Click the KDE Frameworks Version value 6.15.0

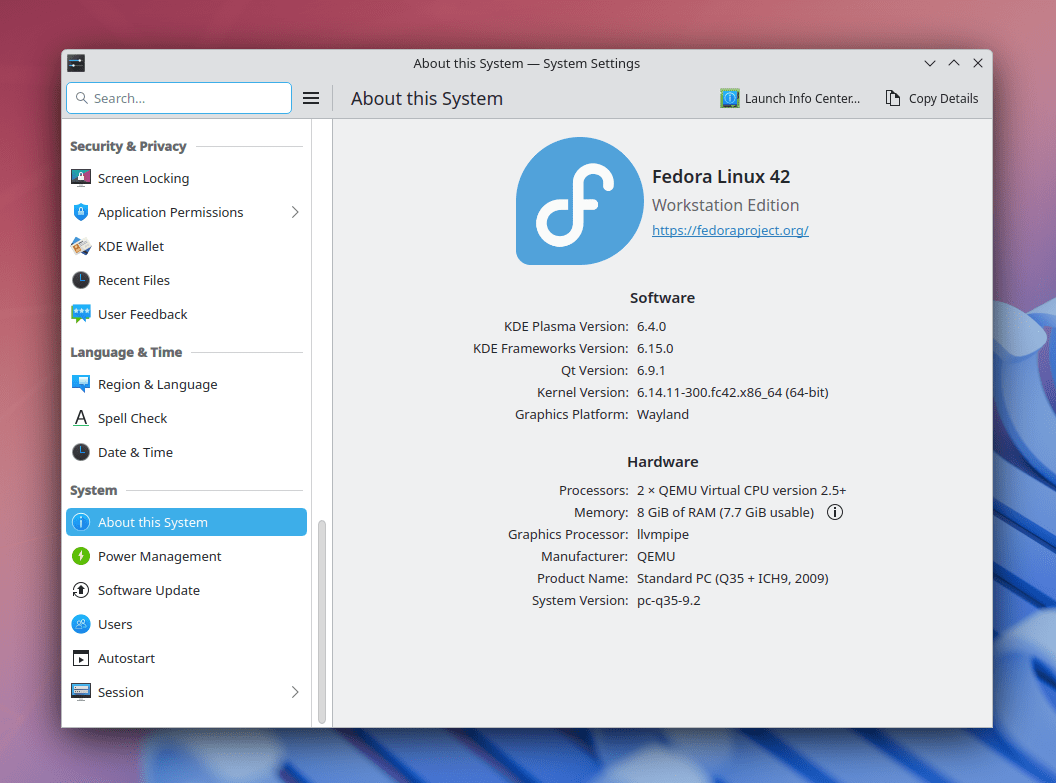point(655,349)
